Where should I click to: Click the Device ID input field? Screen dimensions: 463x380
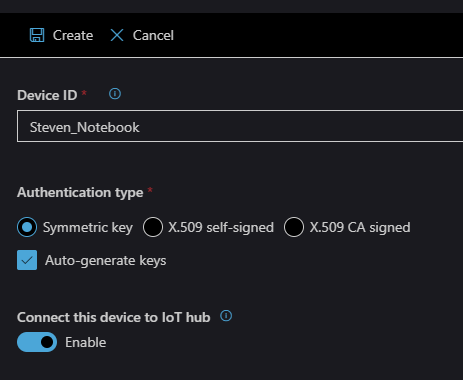pos(240,126)
